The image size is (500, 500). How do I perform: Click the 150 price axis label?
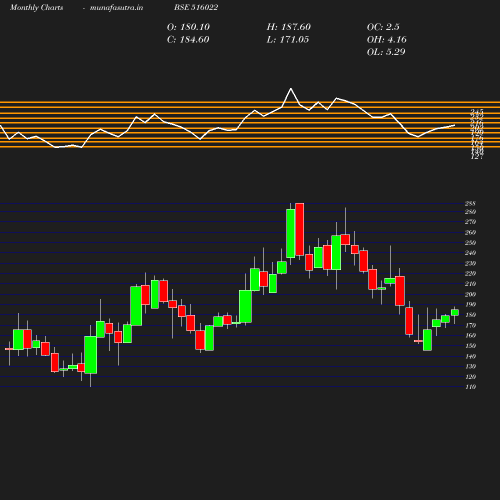tap(470, 346)
